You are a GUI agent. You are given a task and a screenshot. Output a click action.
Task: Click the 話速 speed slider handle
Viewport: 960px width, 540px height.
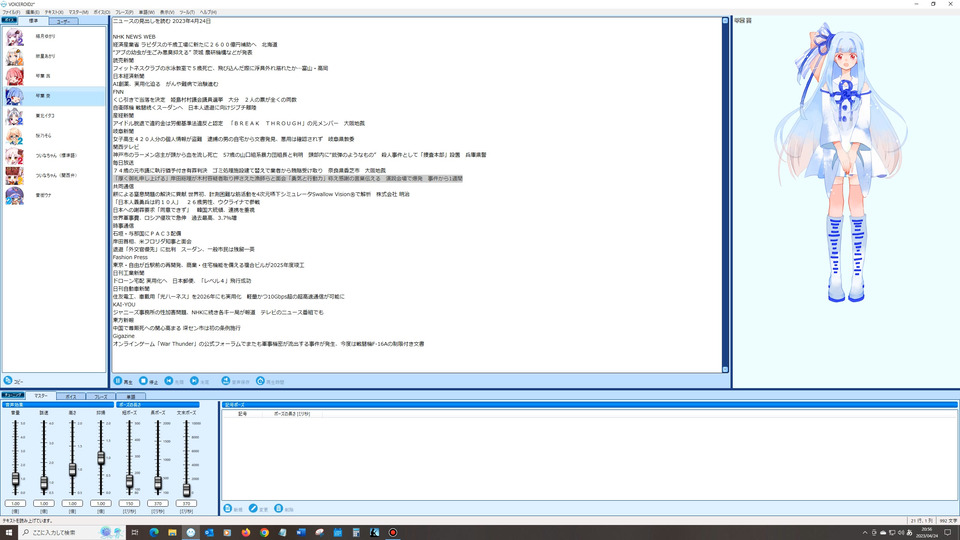(44, 483)
